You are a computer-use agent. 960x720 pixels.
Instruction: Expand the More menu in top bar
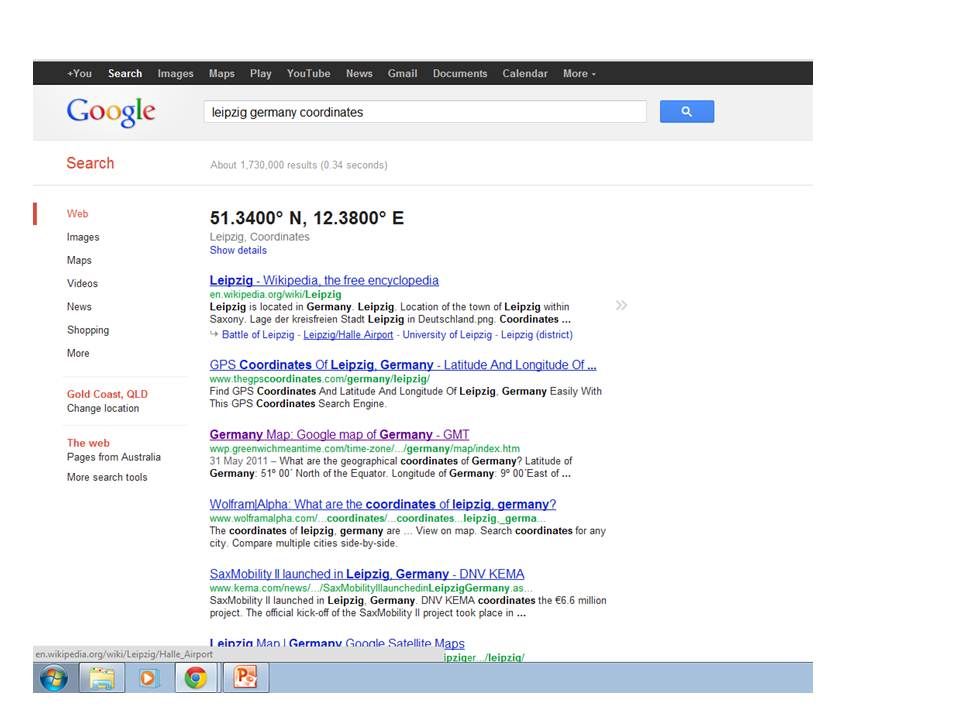pyautogui.click(x=579, y=73)
